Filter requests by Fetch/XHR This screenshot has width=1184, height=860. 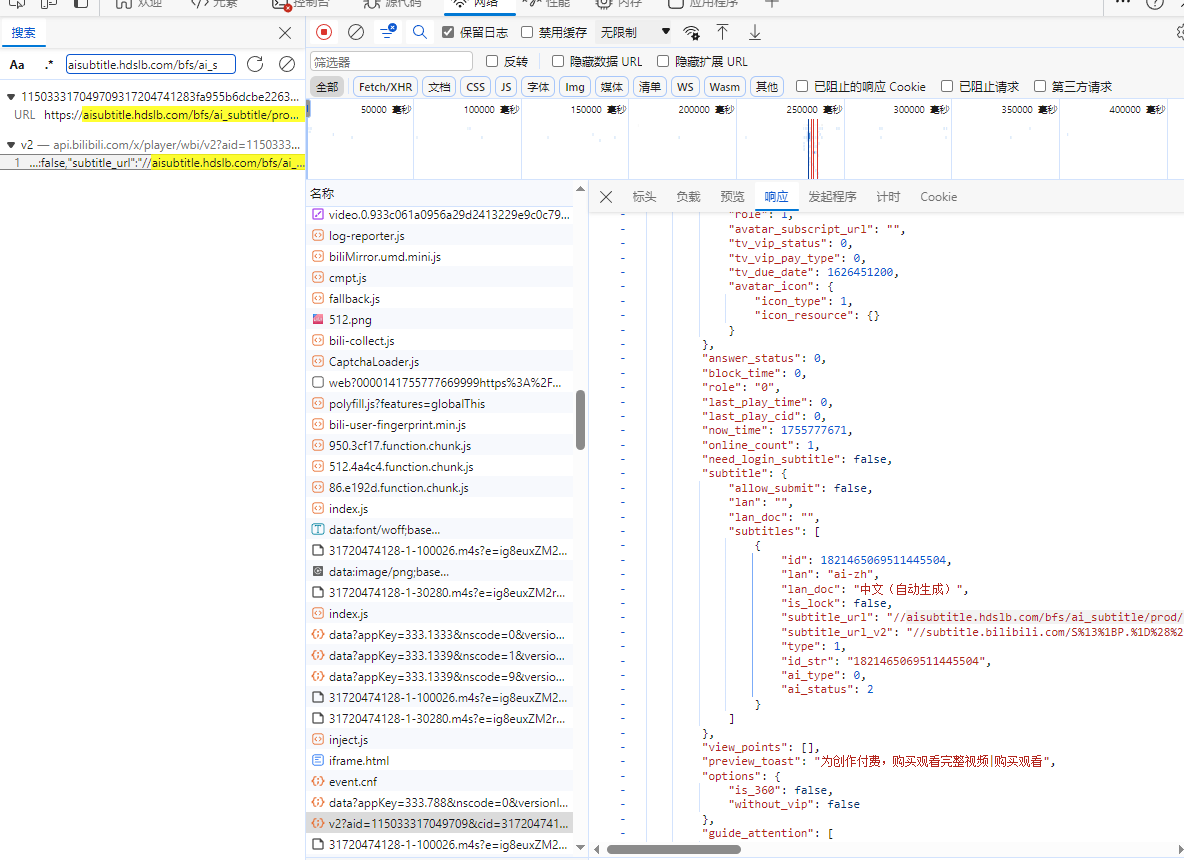tap(385, 87)
